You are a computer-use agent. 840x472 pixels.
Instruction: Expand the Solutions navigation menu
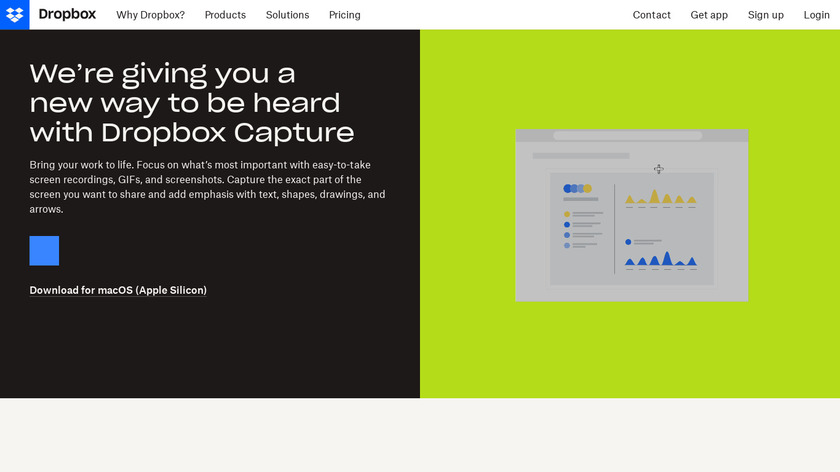click(x=287, y=15)
